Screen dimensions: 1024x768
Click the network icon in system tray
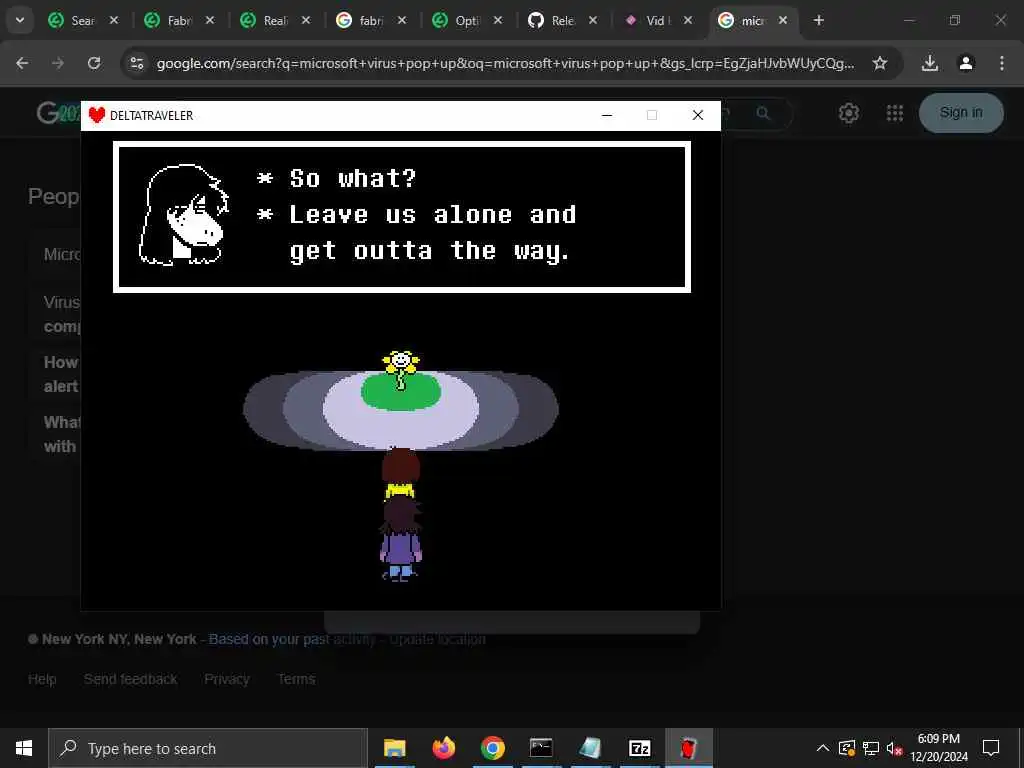tap(871, 748)
